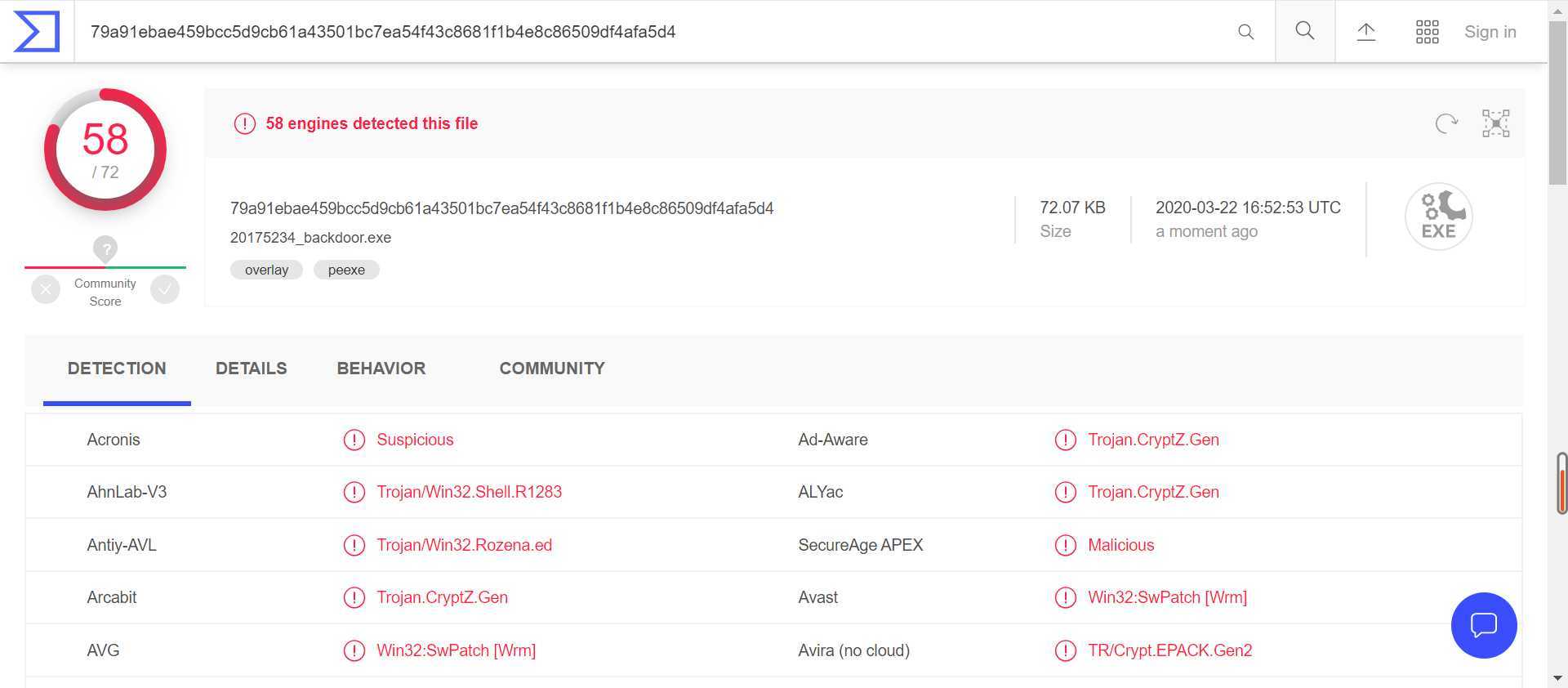This screenshot has width=1568, height=688.
Task: Click the file name '20175234_backdoor.exe'
Action: [310, 238]
